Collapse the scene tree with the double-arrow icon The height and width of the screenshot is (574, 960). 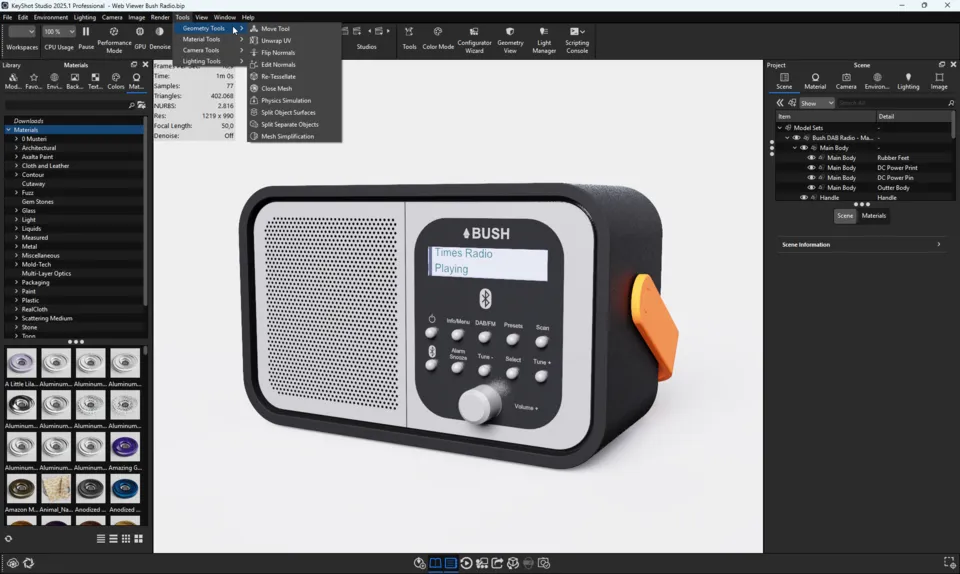coord(780,103)
